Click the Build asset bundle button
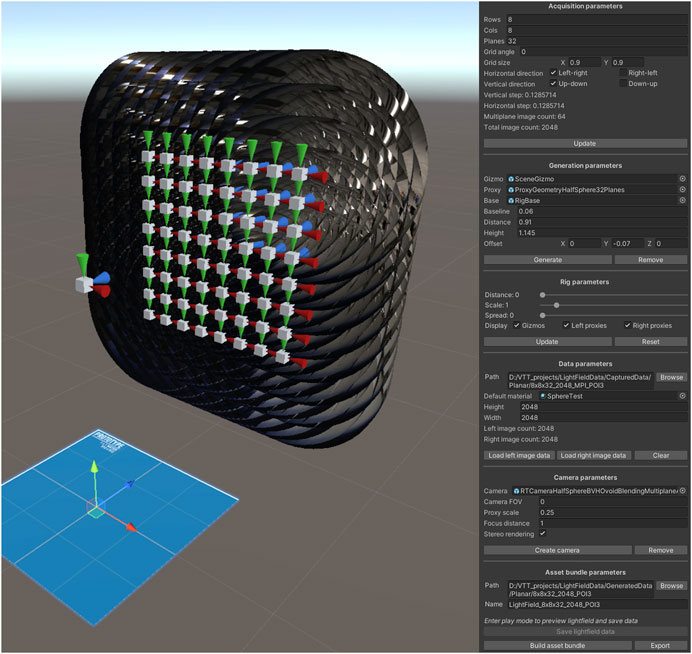 coord(557,646)
